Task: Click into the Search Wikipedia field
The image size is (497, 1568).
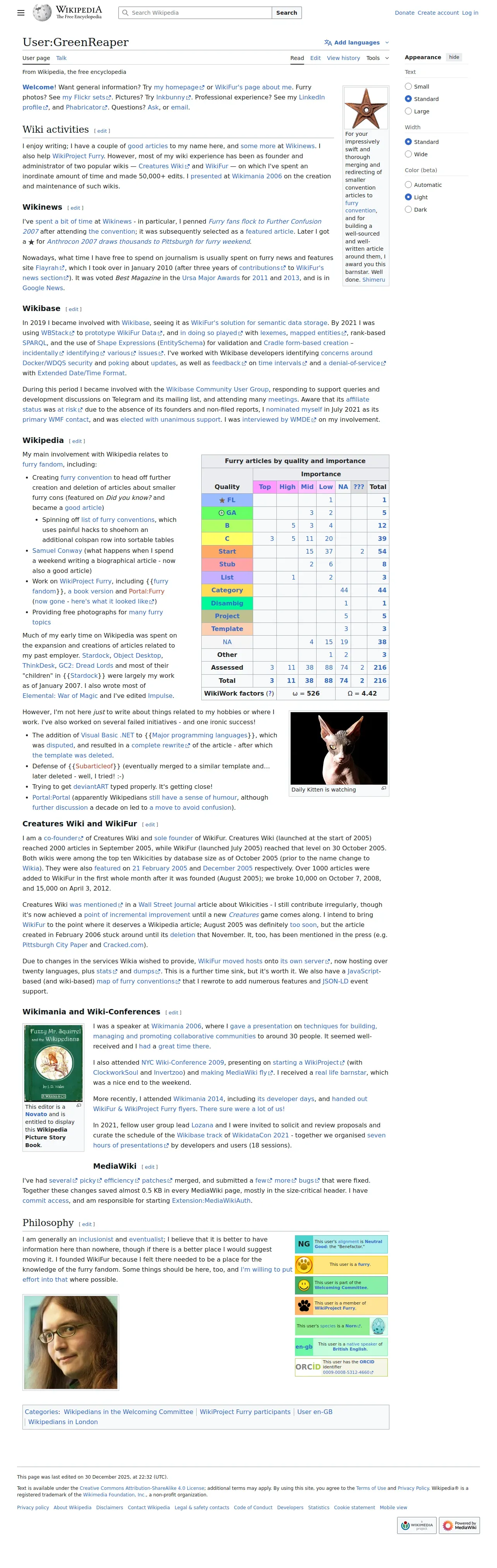Action: 195,13
